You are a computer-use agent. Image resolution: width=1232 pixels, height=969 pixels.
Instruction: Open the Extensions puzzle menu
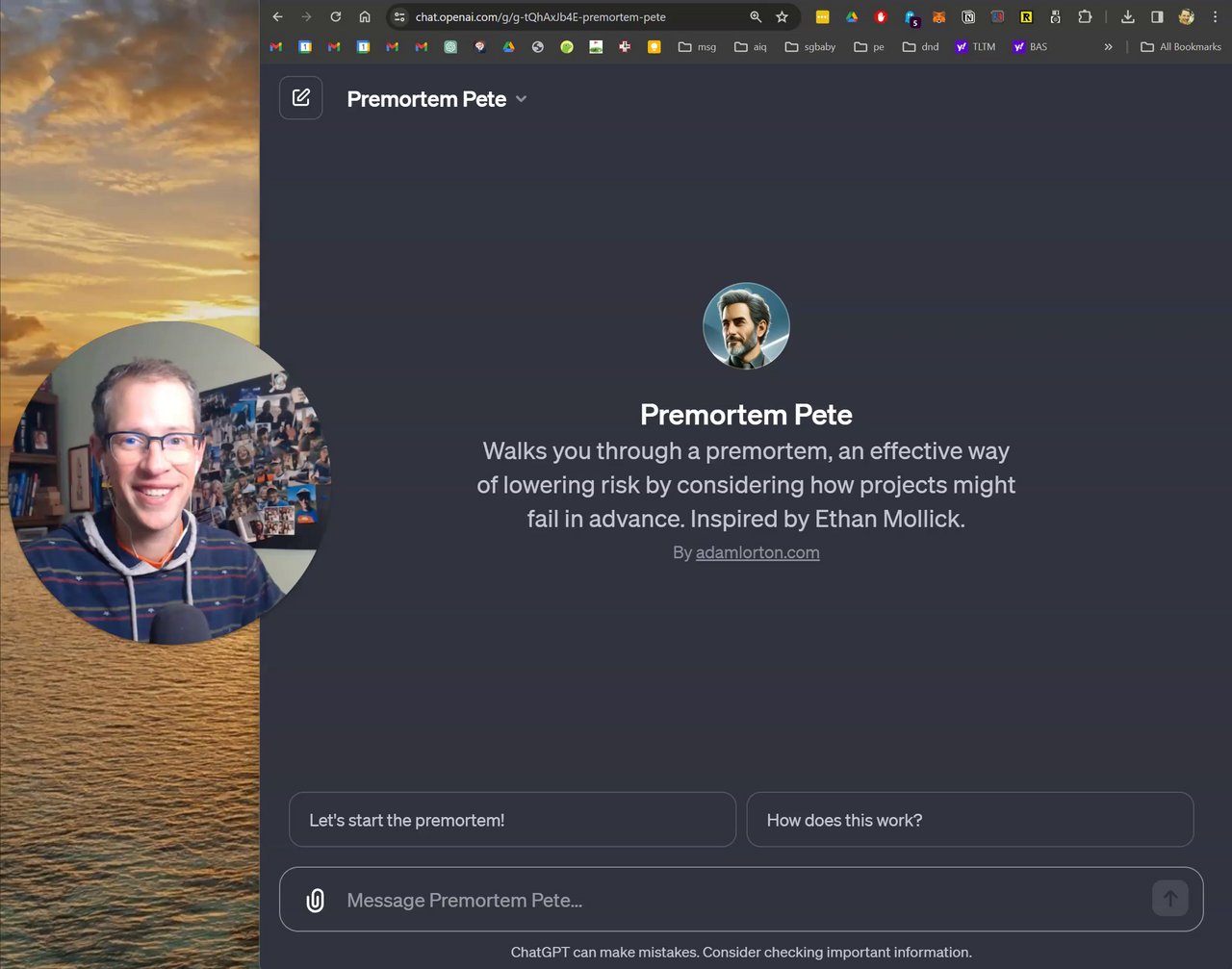(1085, 16)
